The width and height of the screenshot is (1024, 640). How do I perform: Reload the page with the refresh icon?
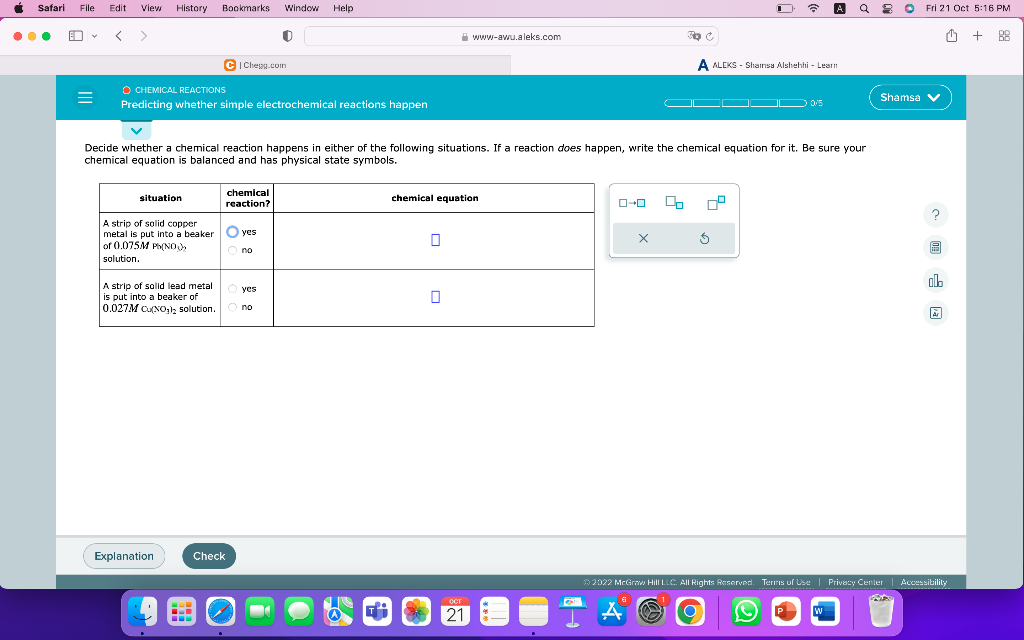(x=710, y=37)
